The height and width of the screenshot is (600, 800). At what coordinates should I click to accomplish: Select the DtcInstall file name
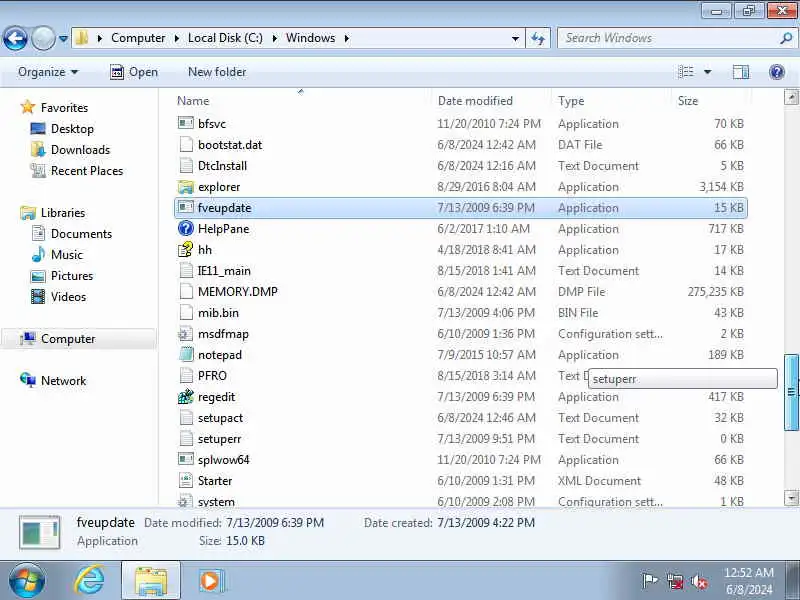pyautogui.click(x=222, y=166)
